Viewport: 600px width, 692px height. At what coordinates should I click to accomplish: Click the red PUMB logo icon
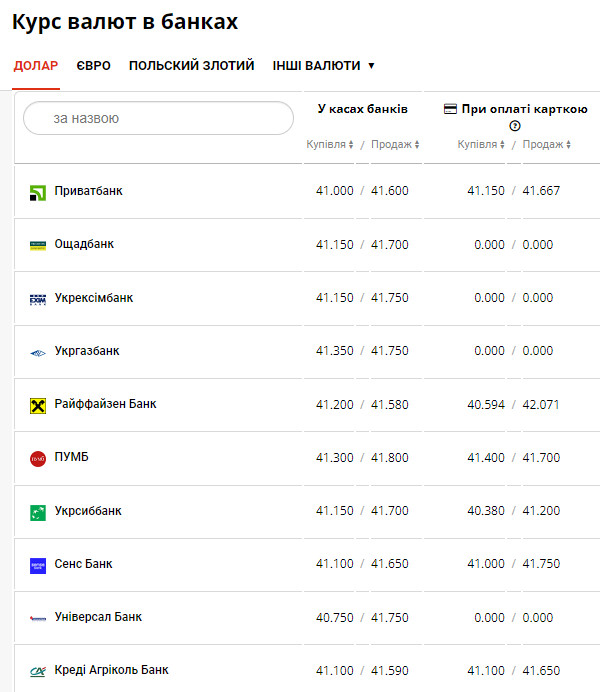pyautogui.click(x=38, y=458)
